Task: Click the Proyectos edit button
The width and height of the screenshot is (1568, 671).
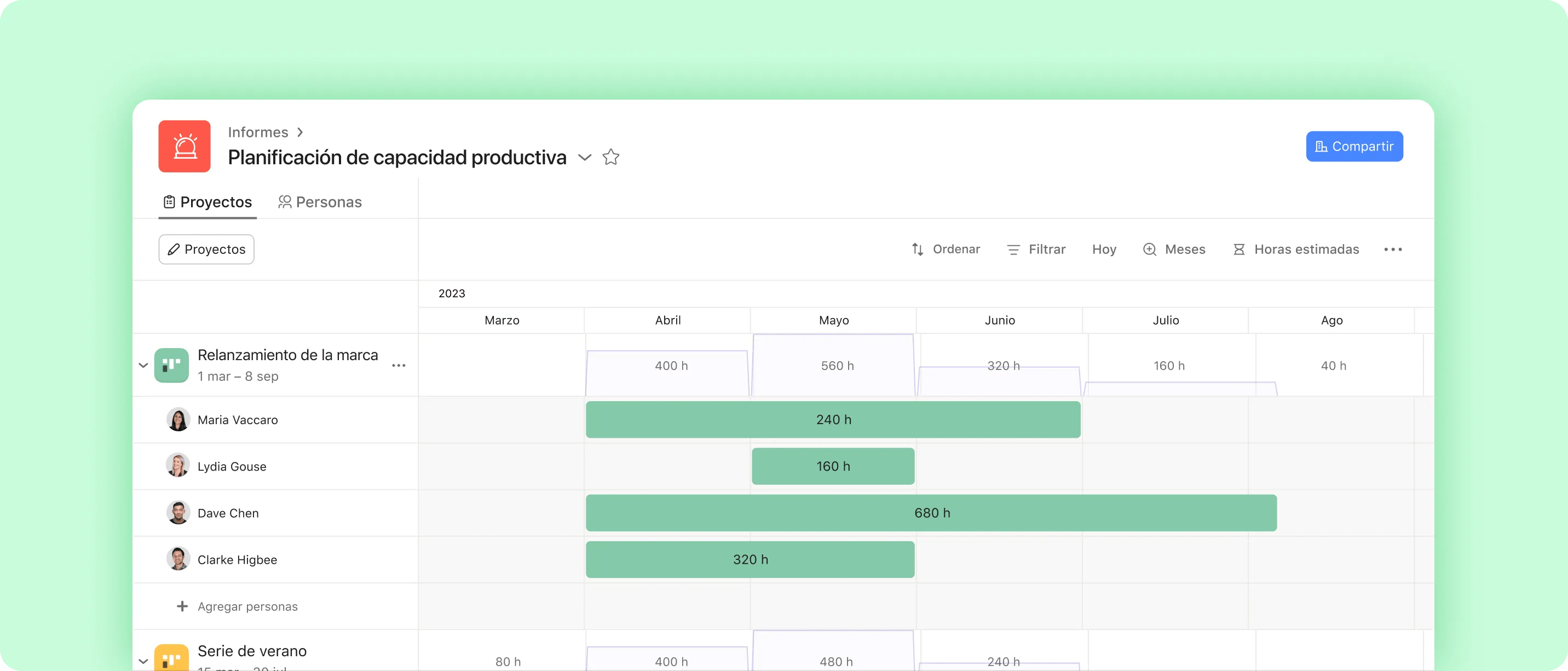Action: click(206, 250)
